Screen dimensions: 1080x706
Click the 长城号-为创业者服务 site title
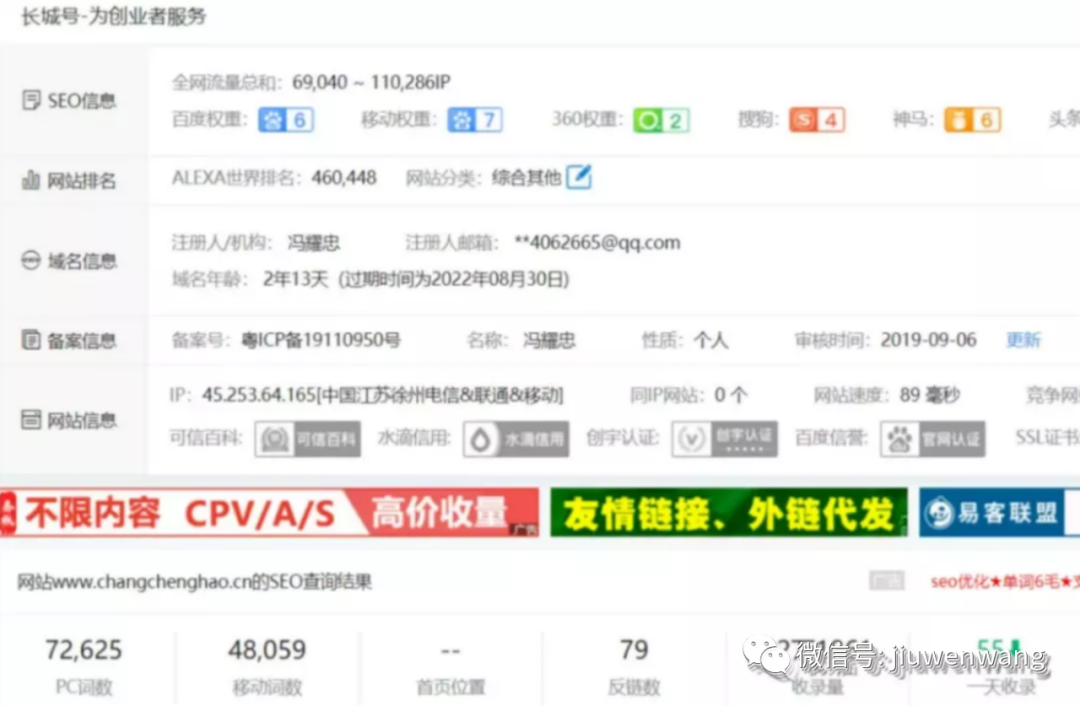(114, 17)
